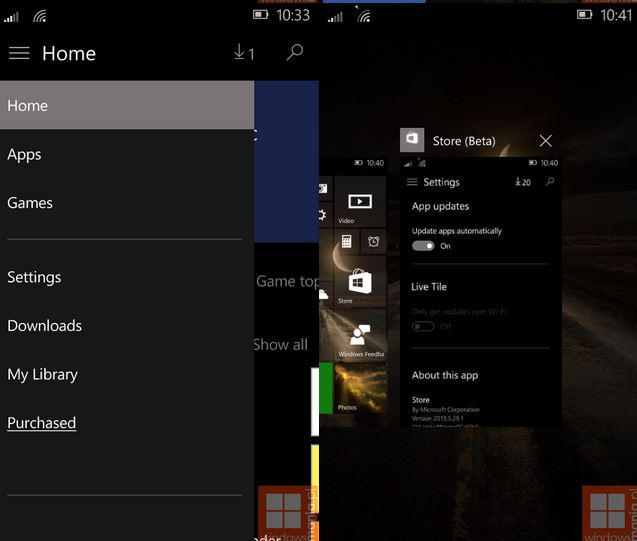The image size is (637, 541).
Task: Launch the Store tile with shopping bag
Action: [x=359, y=284]
